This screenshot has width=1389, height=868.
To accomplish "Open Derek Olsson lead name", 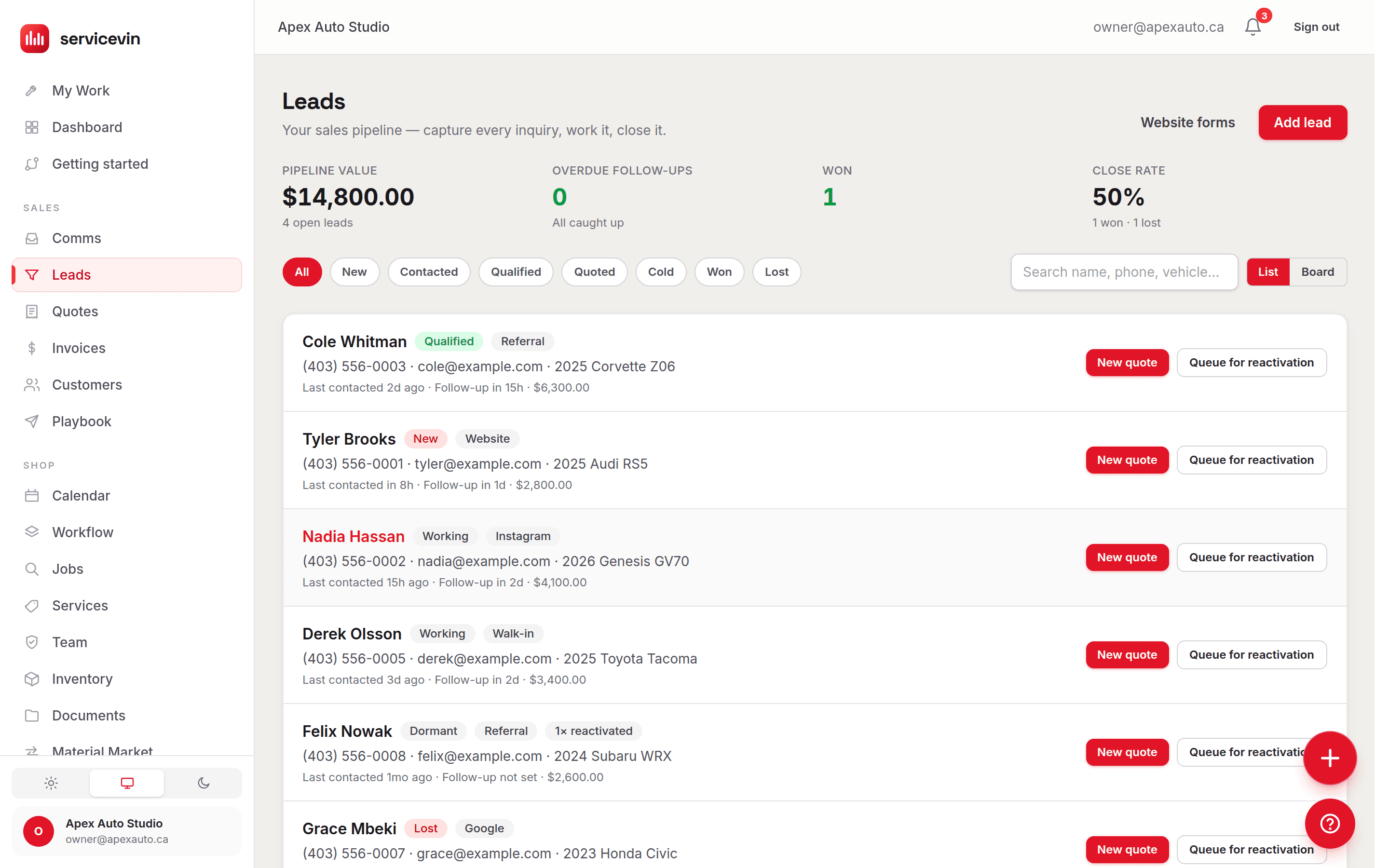I will pos(352,634).
